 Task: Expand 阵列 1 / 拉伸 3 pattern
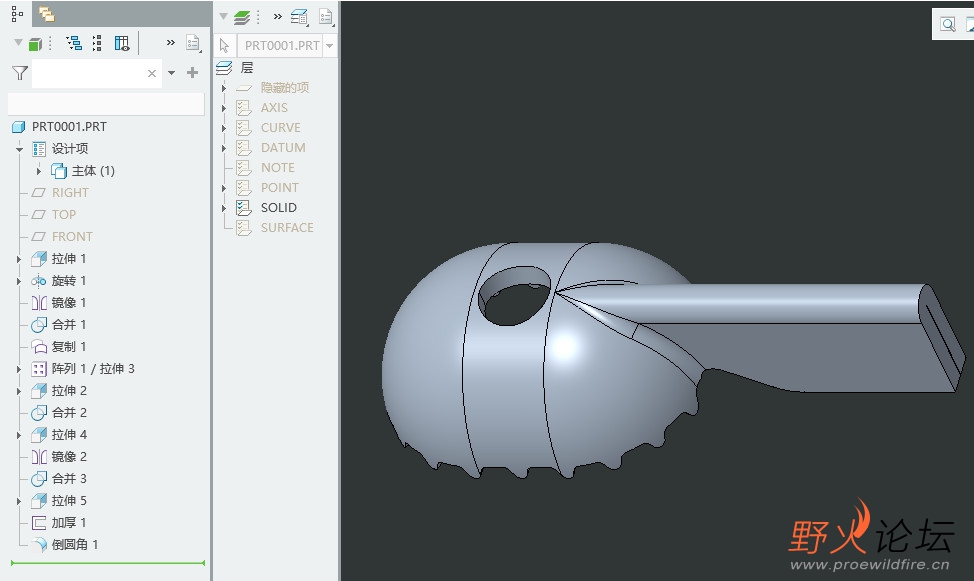19,369
